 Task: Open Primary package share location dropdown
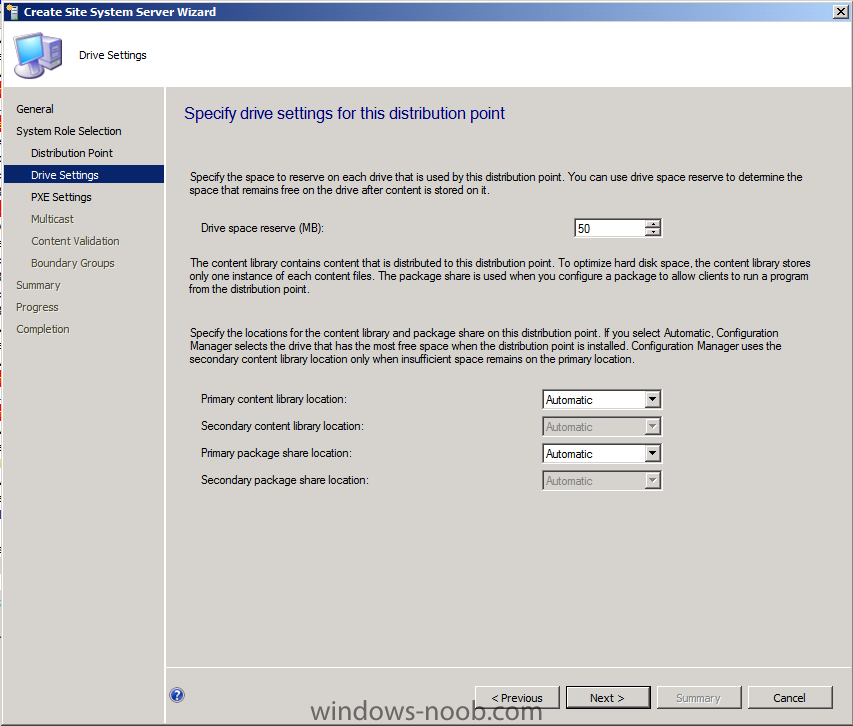602,453
